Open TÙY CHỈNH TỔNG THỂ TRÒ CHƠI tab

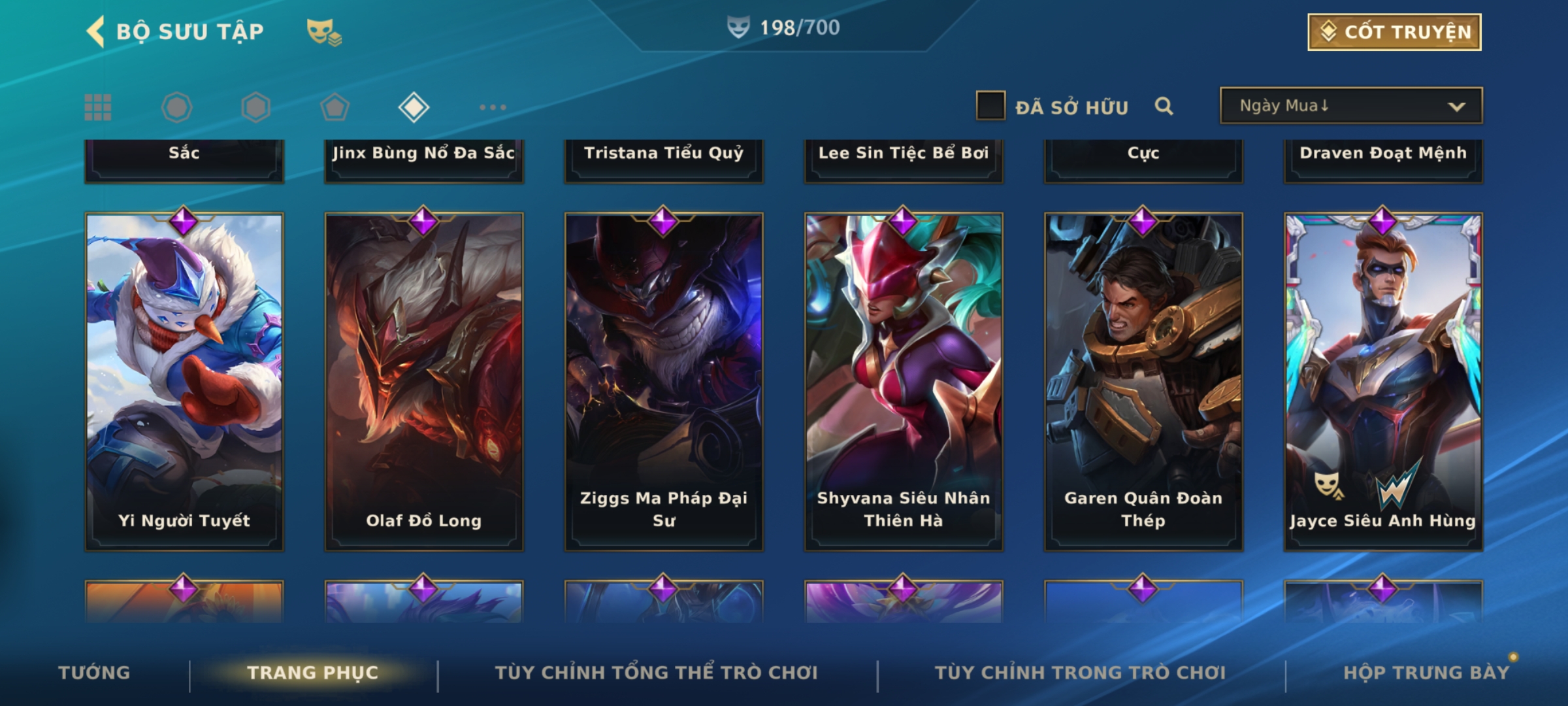tap(656, 672)
